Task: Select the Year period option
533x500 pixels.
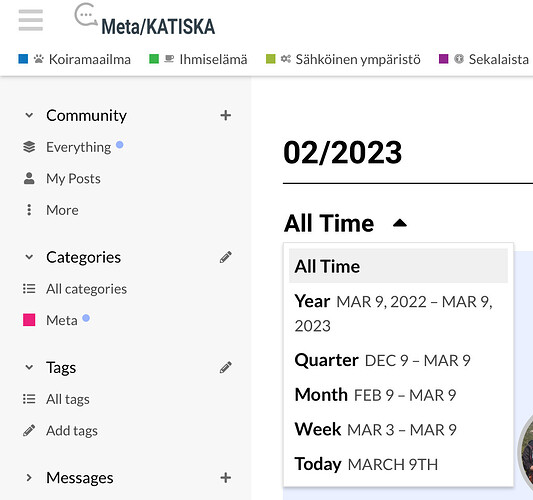Action: click(x=398, y=313)
